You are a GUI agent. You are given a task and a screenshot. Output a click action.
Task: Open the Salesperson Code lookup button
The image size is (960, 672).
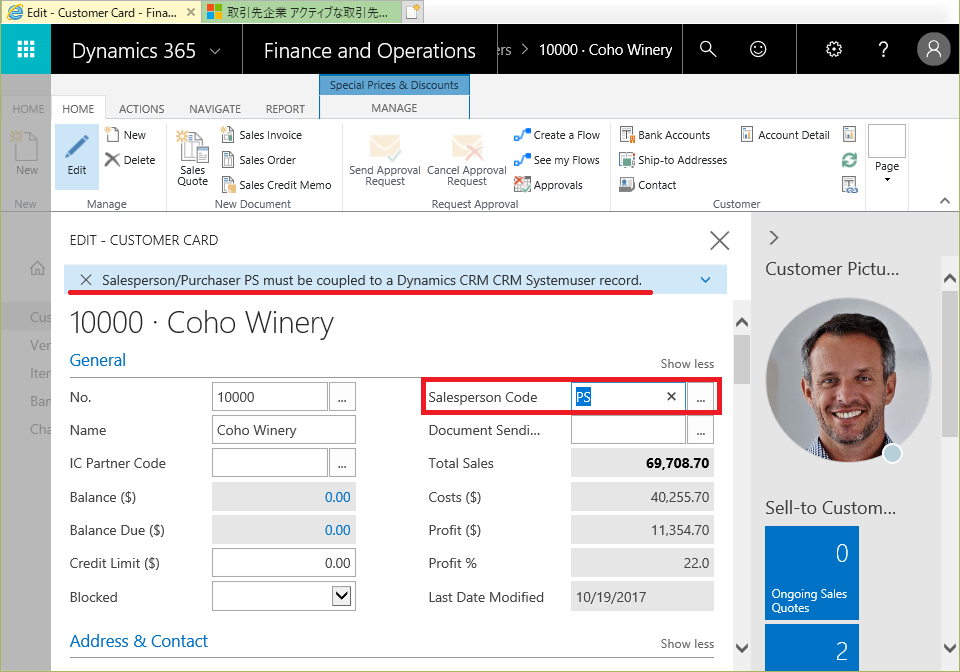700,397
